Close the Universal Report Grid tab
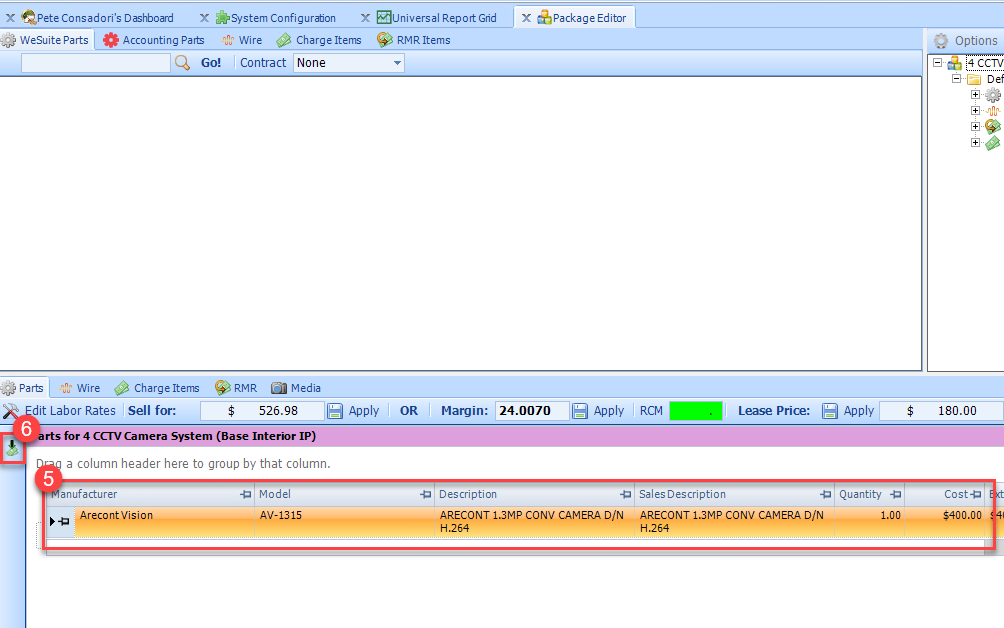1004x628 pixels. click(x=365, y=18)
